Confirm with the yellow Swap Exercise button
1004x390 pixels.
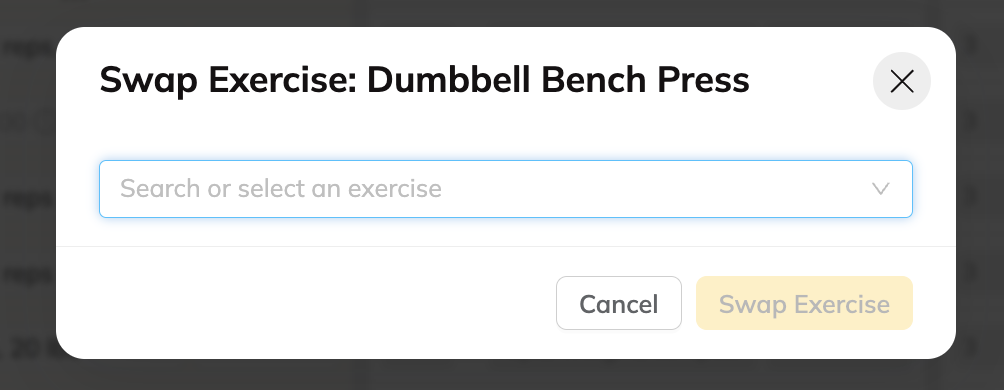point(804,303)
